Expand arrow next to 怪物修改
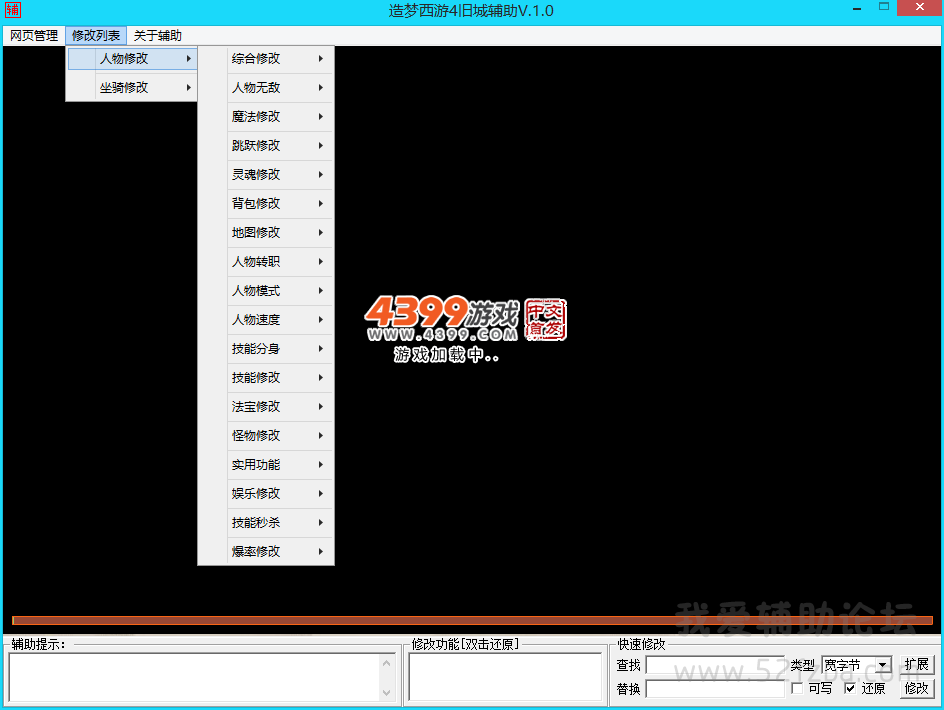 click(x=321, y=435)
